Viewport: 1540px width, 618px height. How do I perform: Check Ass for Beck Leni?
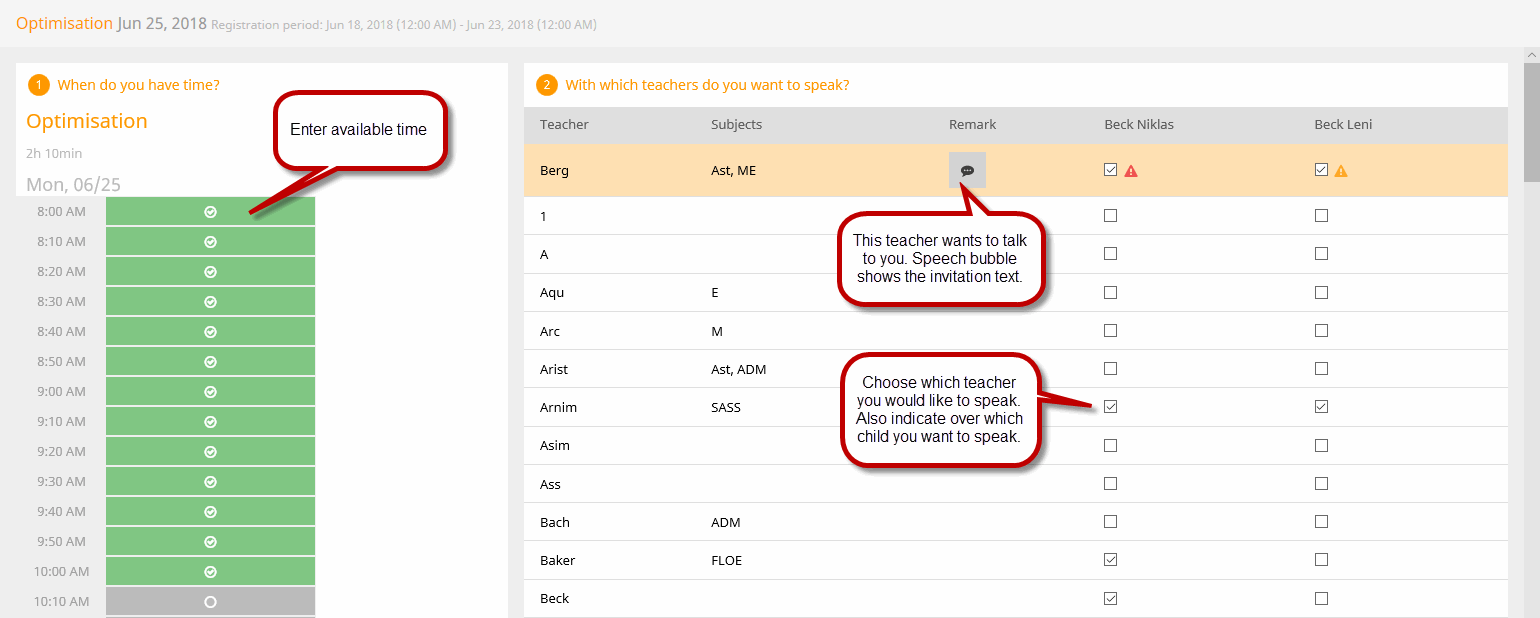pos(1321,484)
